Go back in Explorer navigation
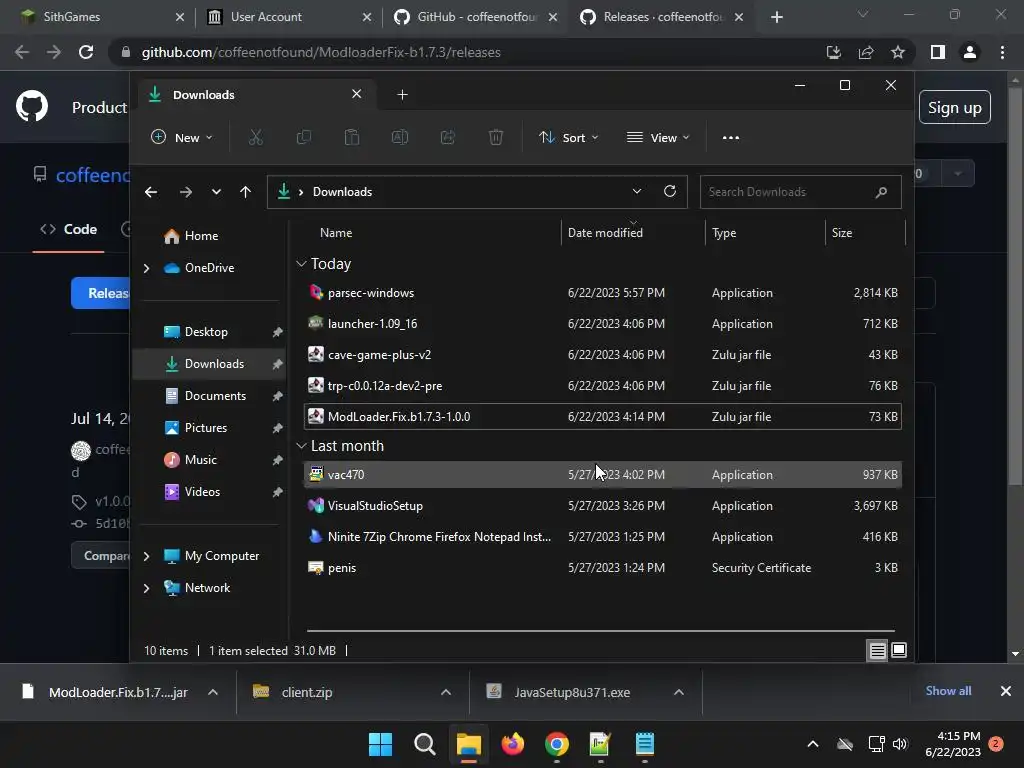Screen dimensions: 1024x768 [151, 191]
